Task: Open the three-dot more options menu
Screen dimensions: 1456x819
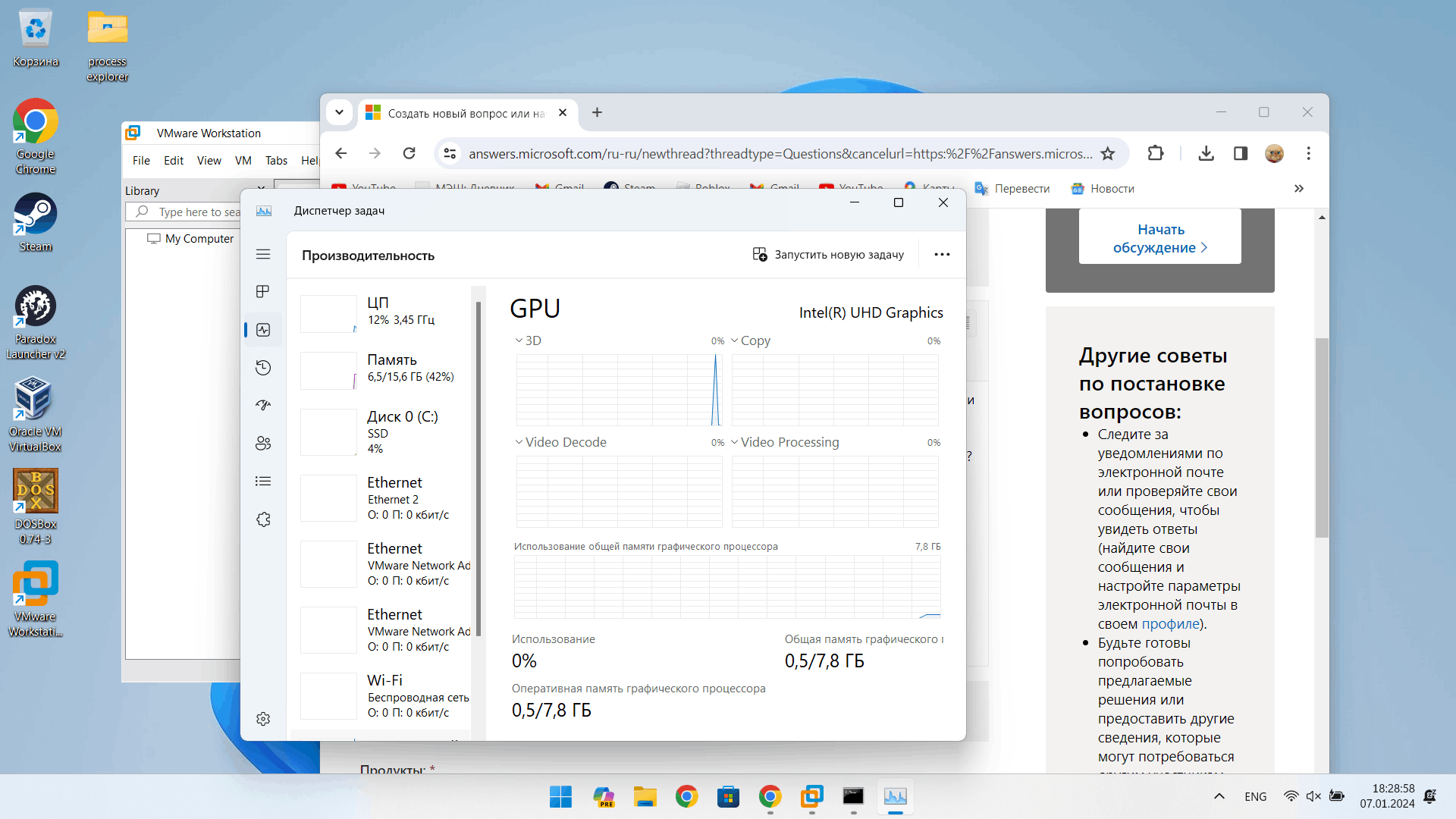Action: pos(942,255)
